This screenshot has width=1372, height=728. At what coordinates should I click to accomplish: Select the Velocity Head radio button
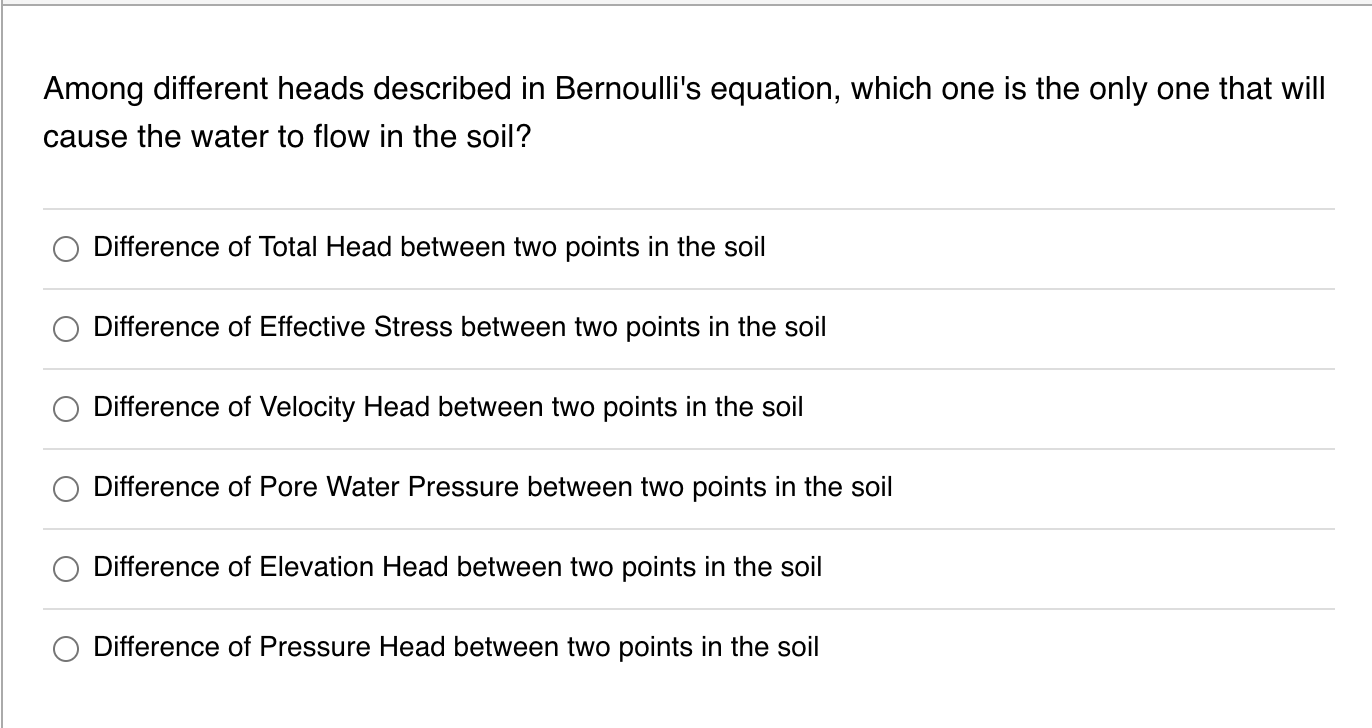tap(66, 408)
